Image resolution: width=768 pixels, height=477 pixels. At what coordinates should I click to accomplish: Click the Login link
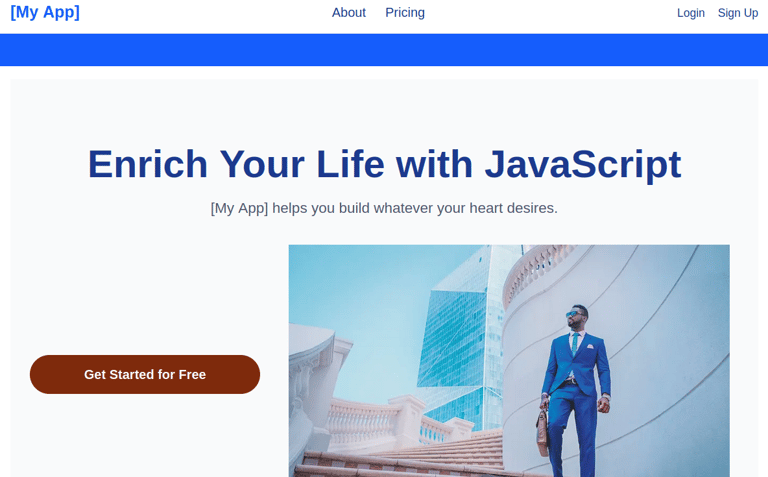tap(691, 13)
